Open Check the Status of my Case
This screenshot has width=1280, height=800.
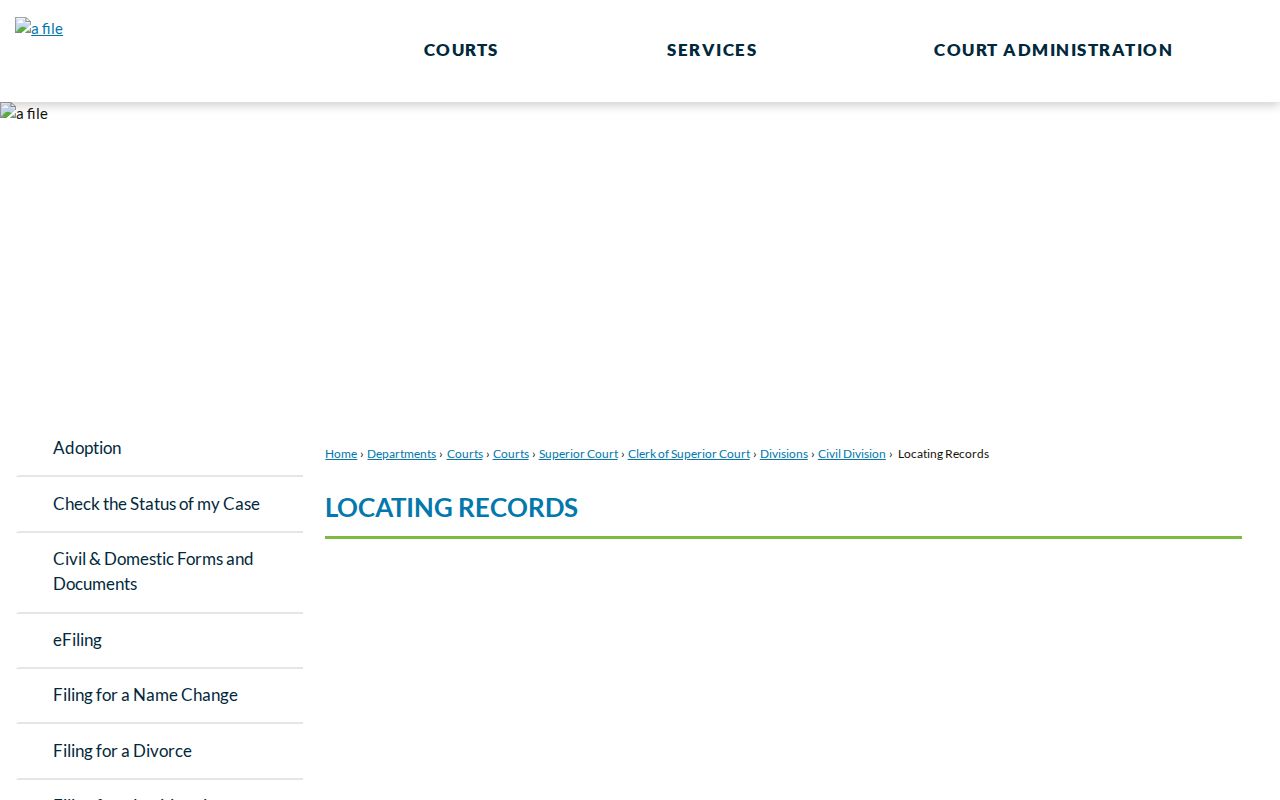click(160, 504)
